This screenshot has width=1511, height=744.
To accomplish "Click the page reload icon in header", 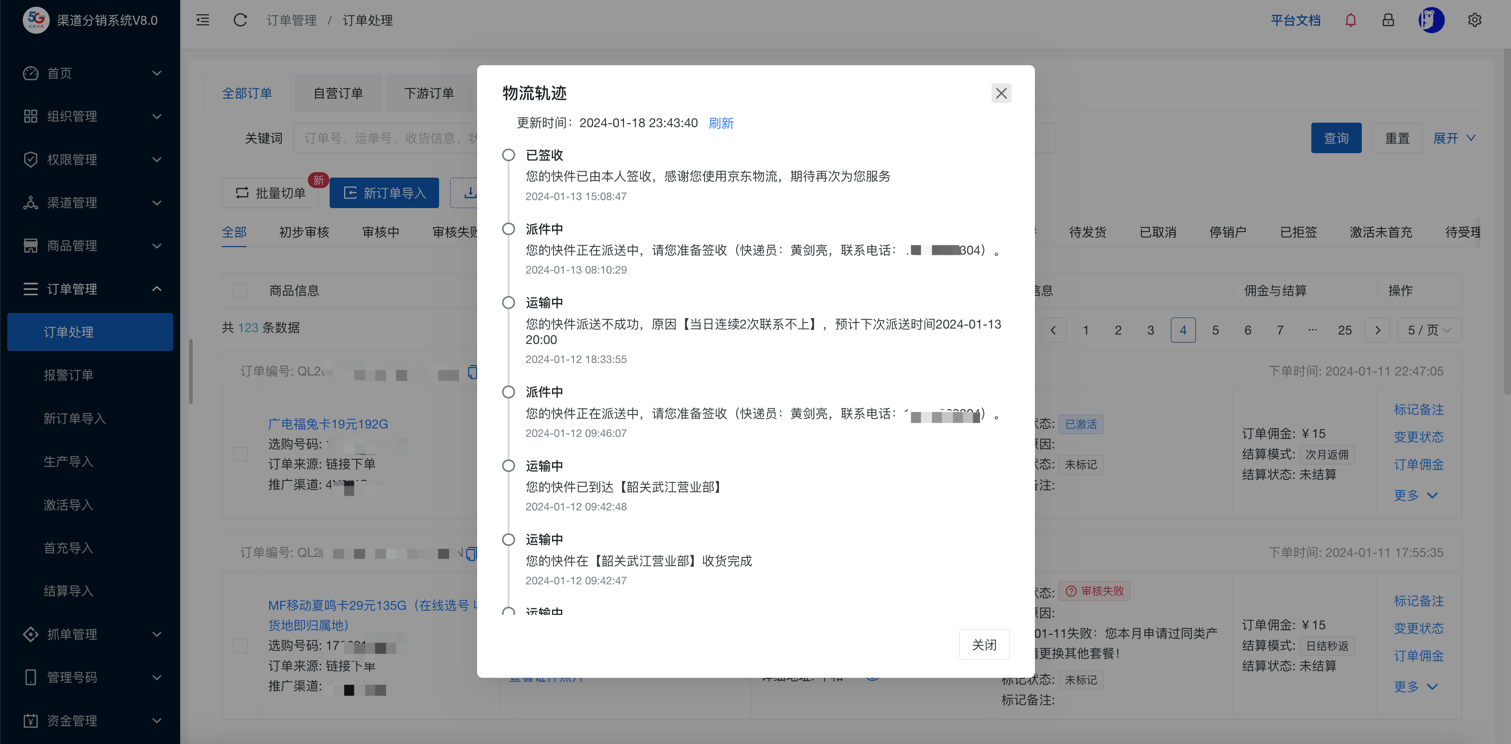I will 240,20.
